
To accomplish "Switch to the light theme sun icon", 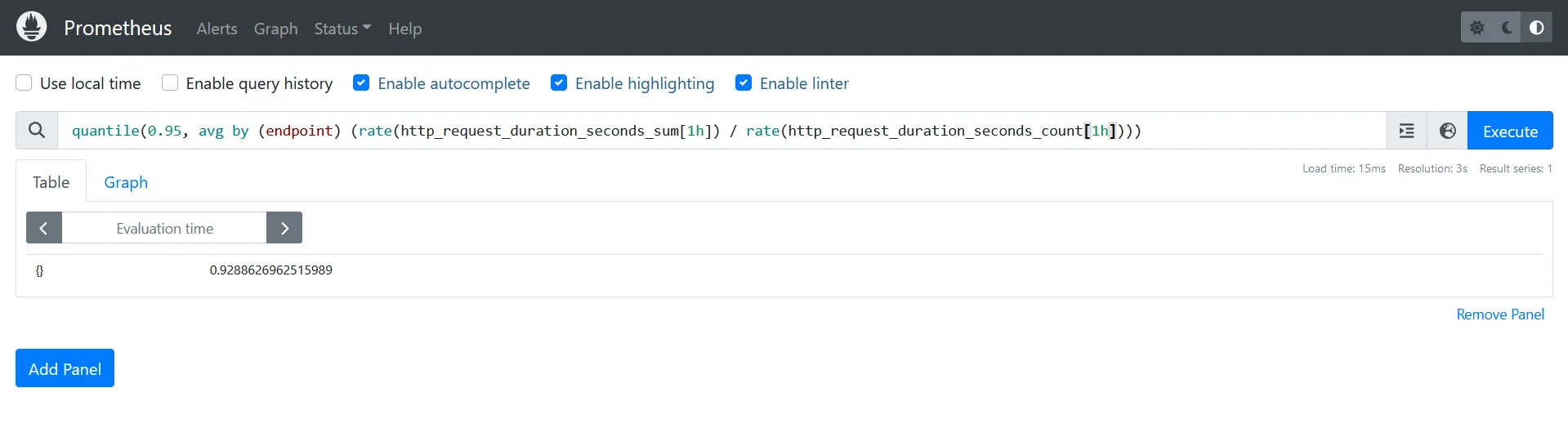I will point(1476,28).
